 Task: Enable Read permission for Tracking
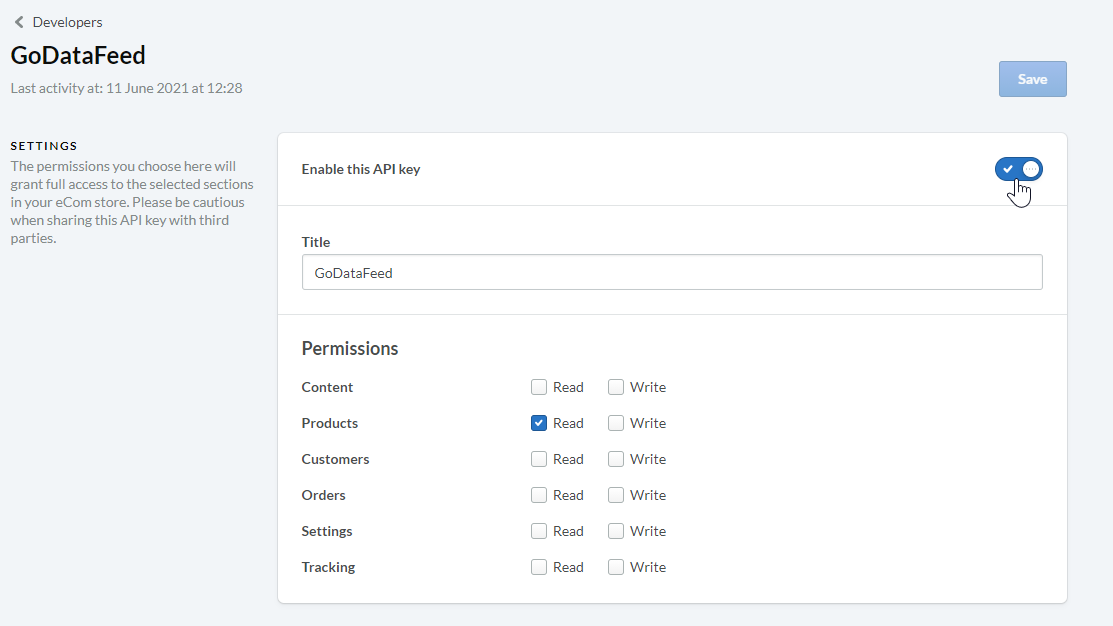click(x=539, y=567)
